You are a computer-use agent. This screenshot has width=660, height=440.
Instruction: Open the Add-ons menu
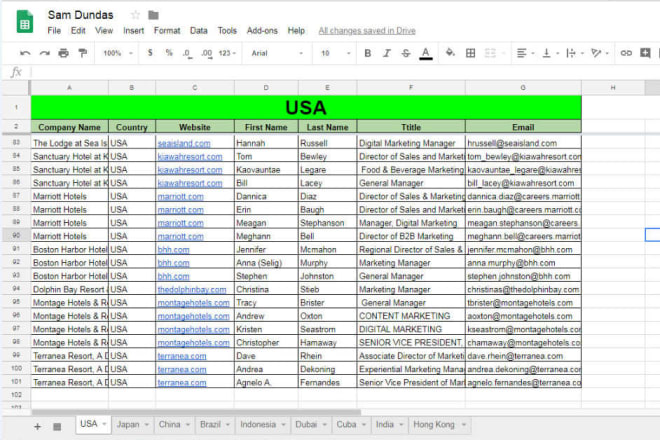click(x=262, y=31)
